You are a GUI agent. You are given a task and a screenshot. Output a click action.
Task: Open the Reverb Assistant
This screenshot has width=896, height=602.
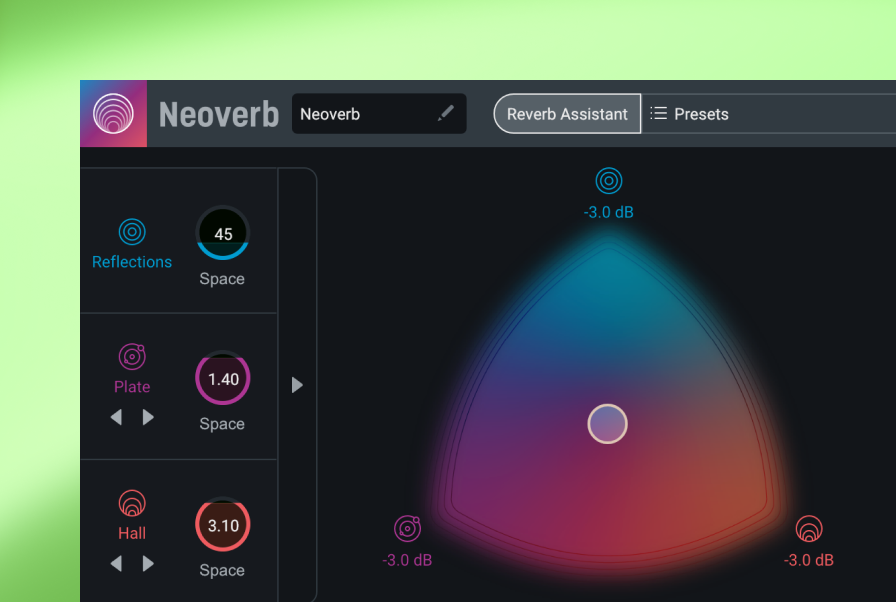coord(567,114)
